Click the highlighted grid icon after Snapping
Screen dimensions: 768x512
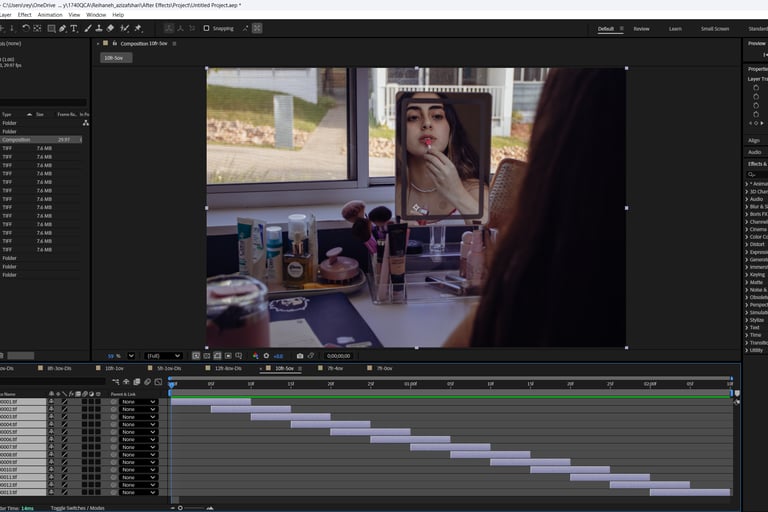tap(257, 28)
